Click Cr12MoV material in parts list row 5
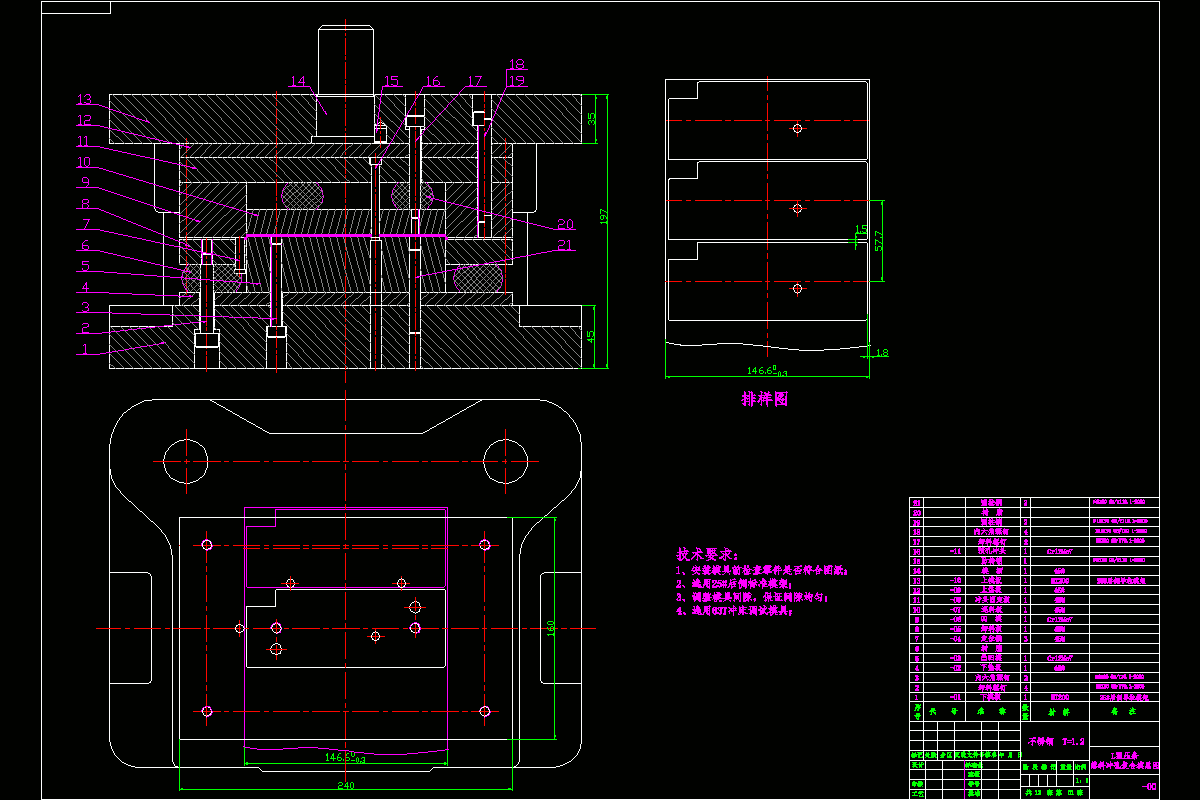The image size is (1200, 800). point(1059,658)
